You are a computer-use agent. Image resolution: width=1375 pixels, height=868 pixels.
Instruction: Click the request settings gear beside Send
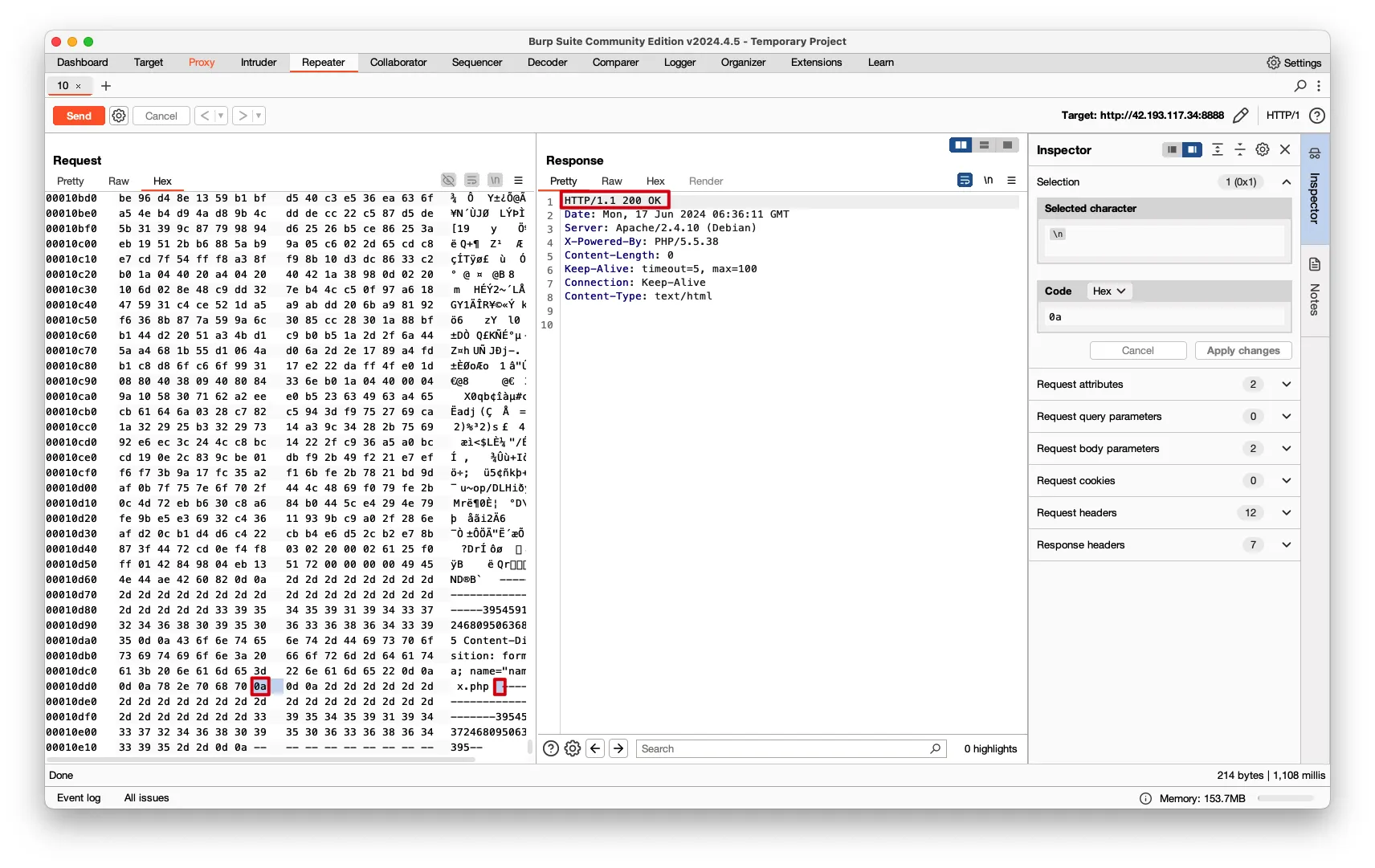point(119,116)
